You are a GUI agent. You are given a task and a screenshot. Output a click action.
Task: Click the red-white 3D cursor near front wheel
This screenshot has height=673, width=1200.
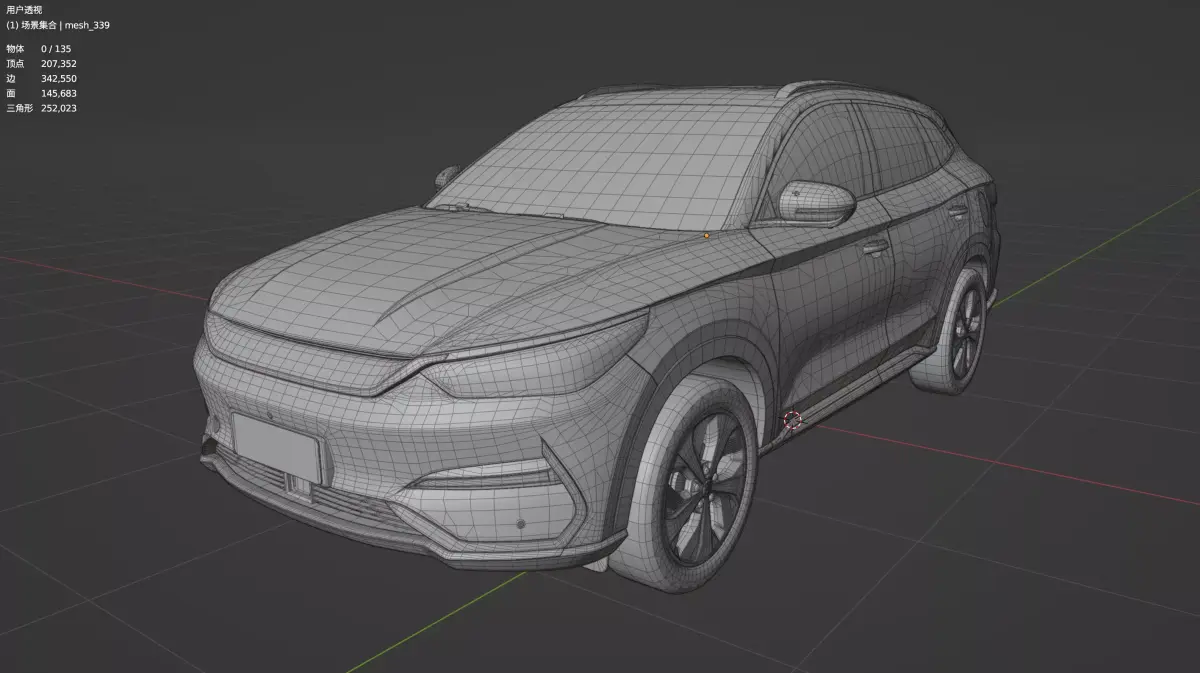pos(793,421)
